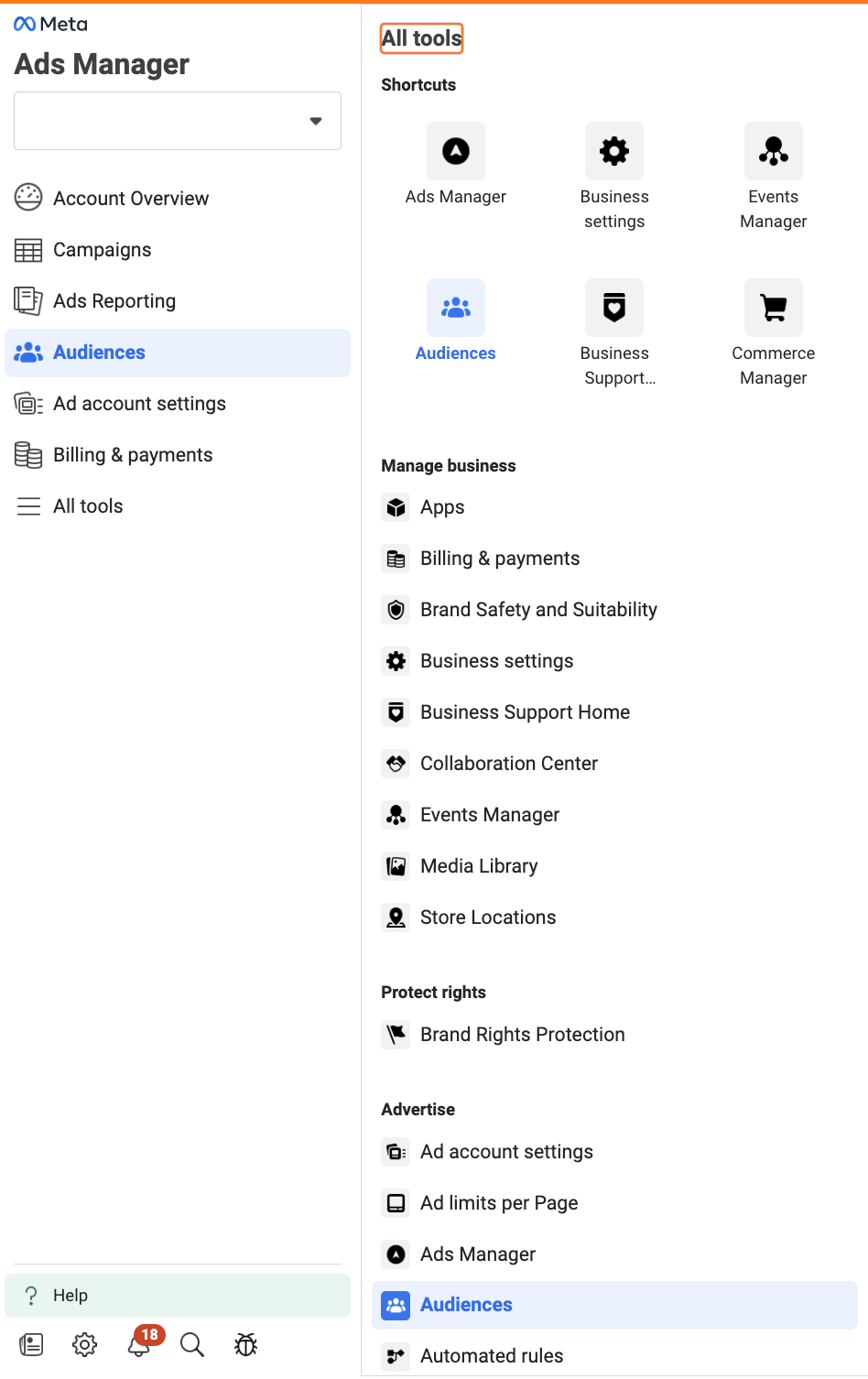The height and width of the screenshot is (1379, 868).
Task: Open the settings gear icon in bottom bar
Action: [84, 1344]
